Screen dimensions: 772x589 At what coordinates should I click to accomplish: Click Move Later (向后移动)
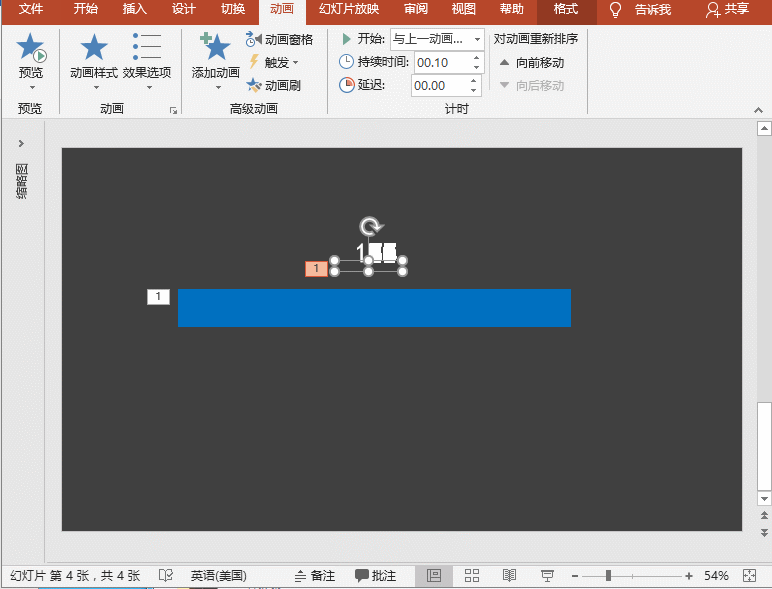pyautogui.click(x=532, y=86)
